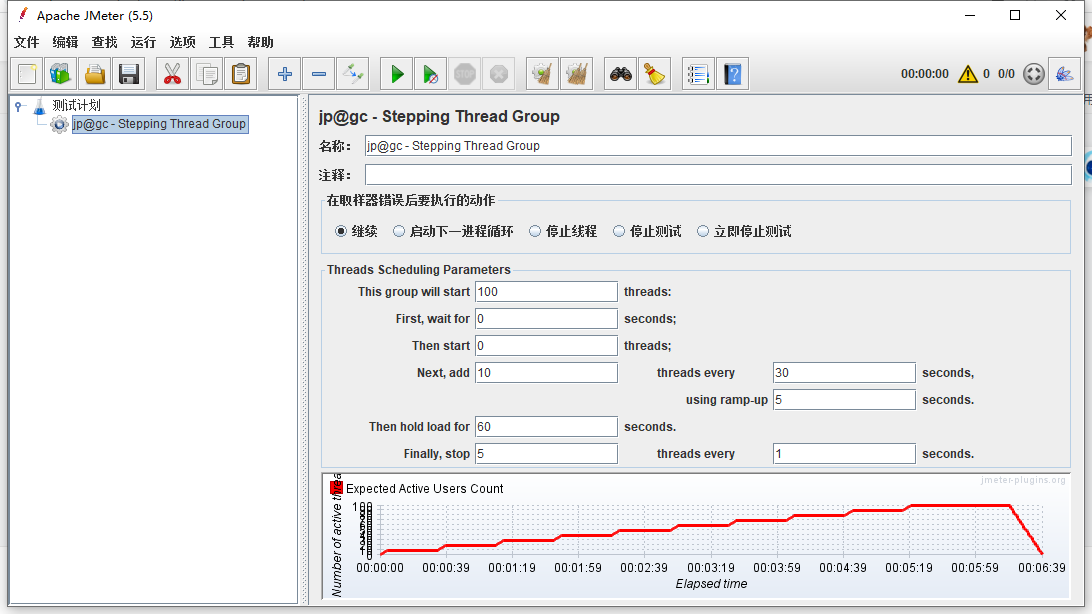Screen dimensions: 1092x614
Task: Start the test with green play
Action: coord(396,74)
